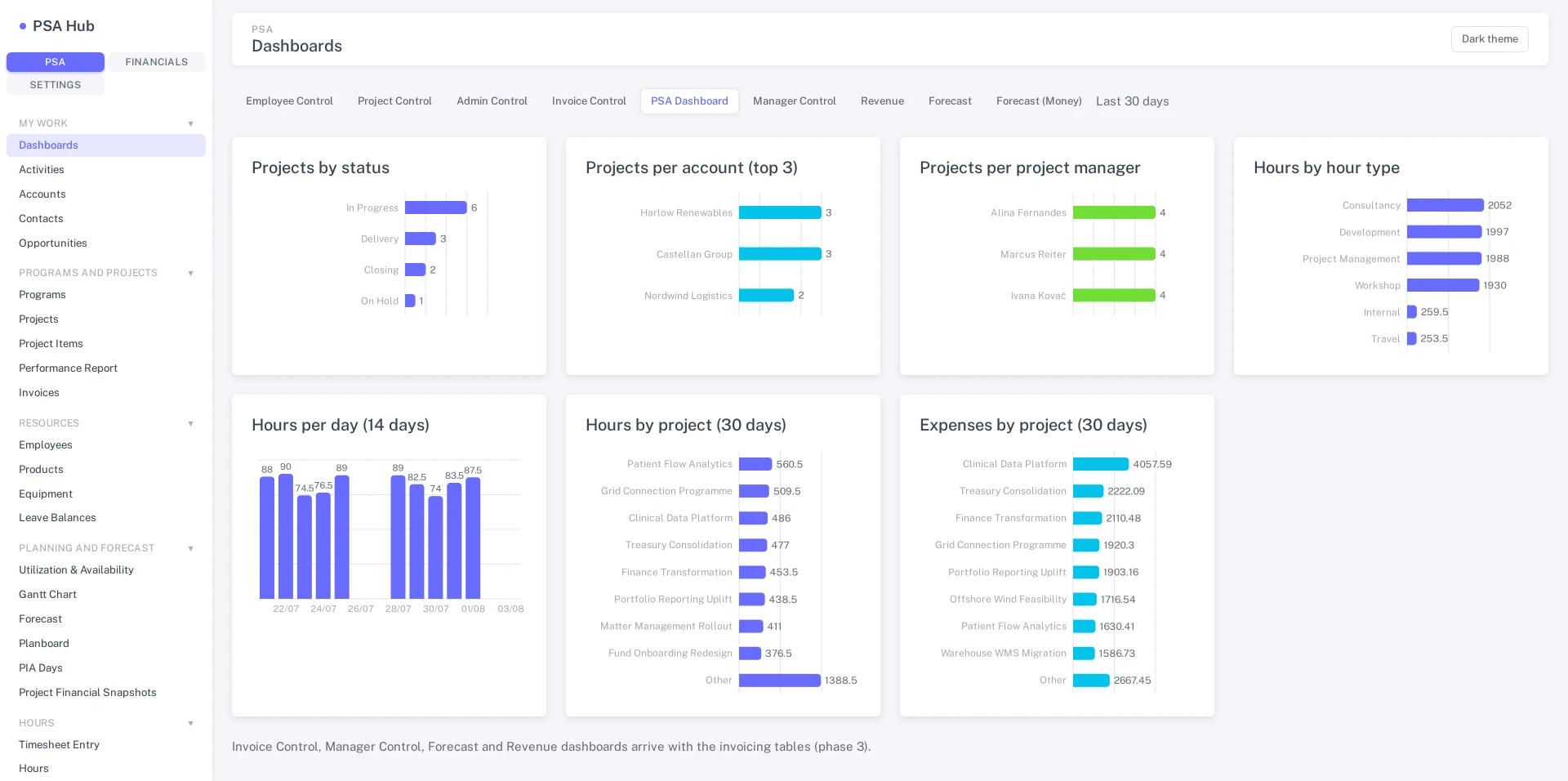Click the 'Marcus Reiter' manager label

tap(1033, 255)
